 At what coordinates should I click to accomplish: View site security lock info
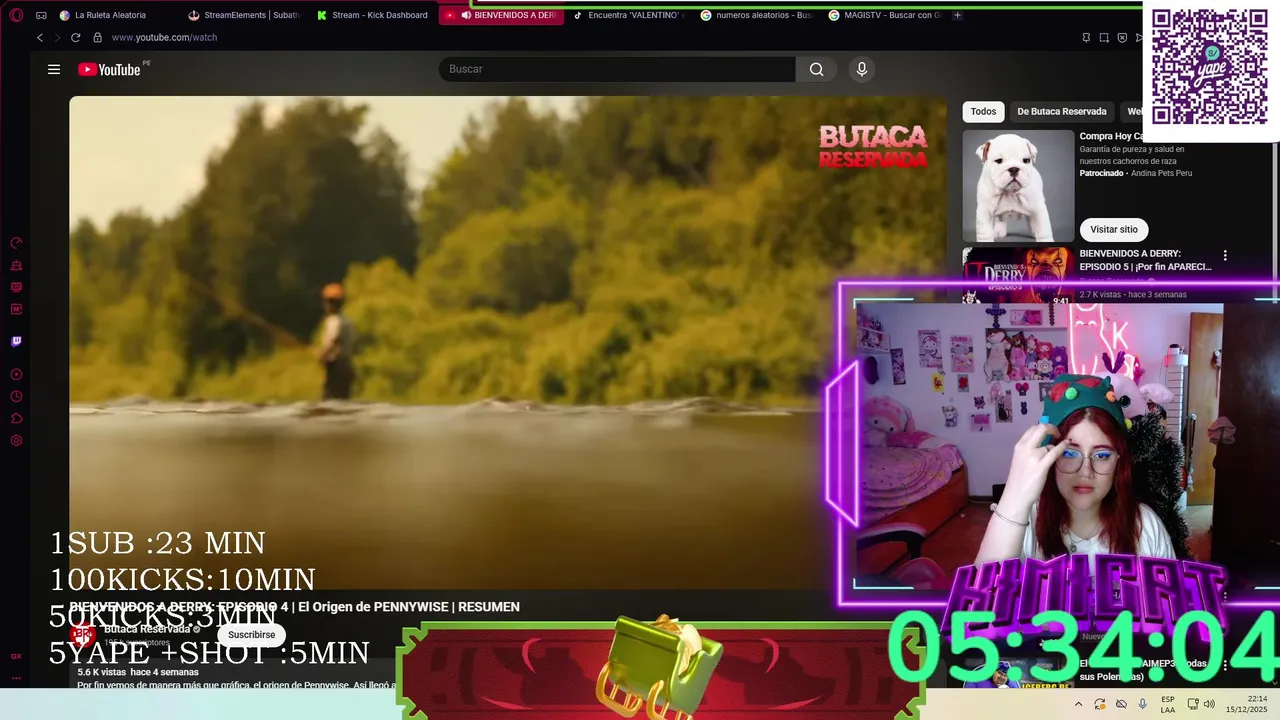coord(97,37)
